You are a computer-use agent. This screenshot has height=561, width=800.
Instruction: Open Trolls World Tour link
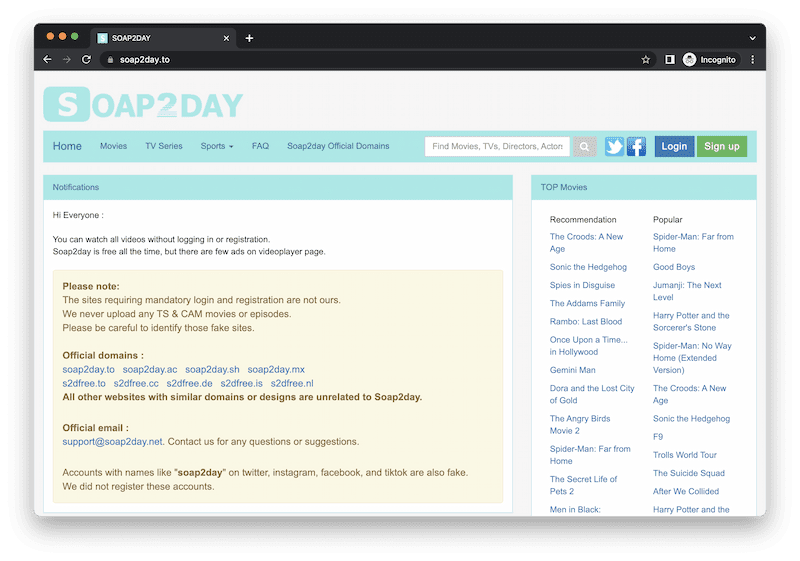coord(685,455)
